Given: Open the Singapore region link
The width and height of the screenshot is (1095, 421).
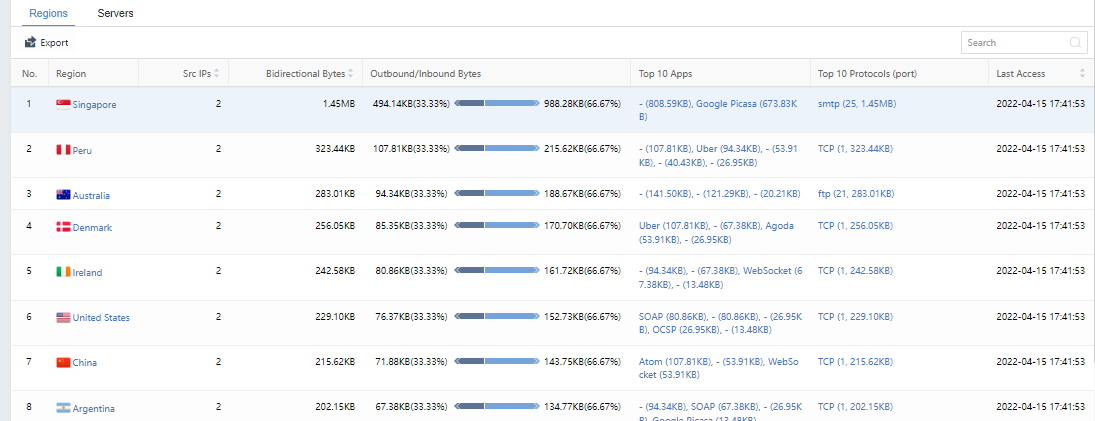Looking at the screenshot, I should pyautogui.click(x=94, y=105).
